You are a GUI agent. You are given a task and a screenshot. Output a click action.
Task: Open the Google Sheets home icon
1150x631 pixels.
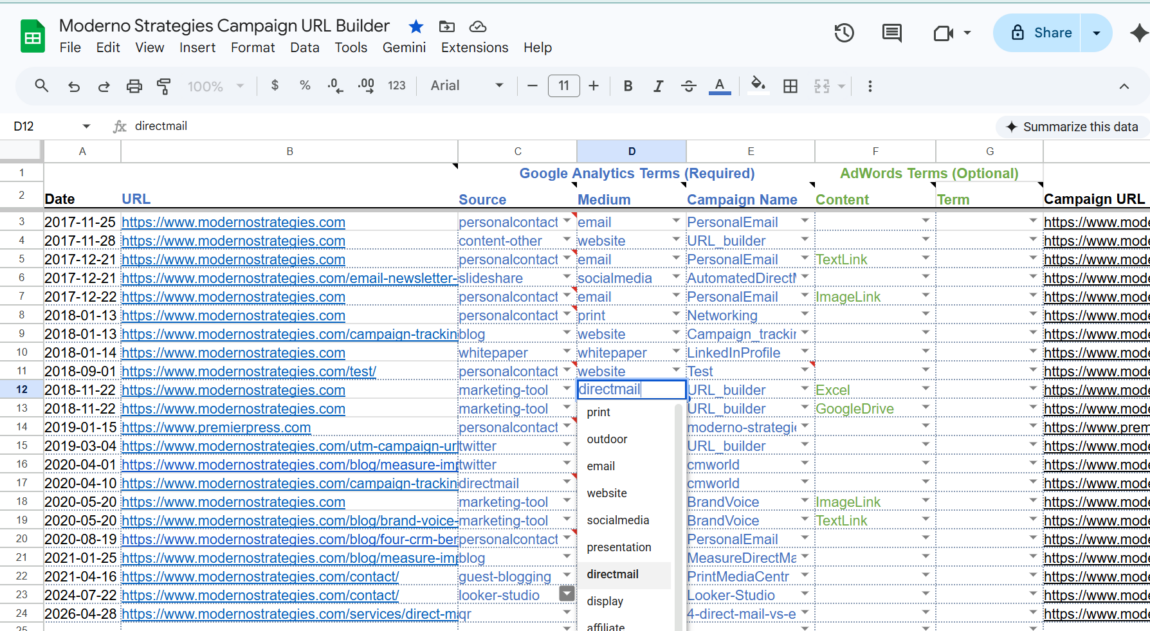(32, 36)
